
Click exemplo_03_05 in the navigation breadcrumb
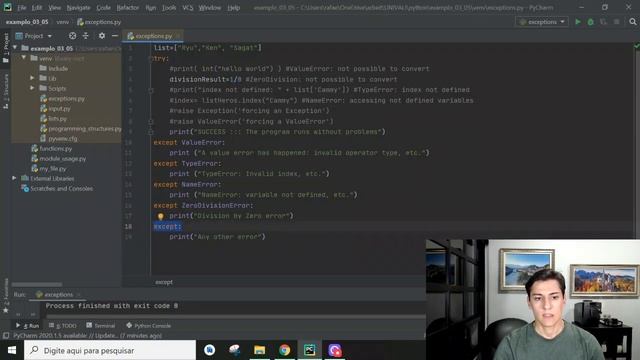point(27,22)
